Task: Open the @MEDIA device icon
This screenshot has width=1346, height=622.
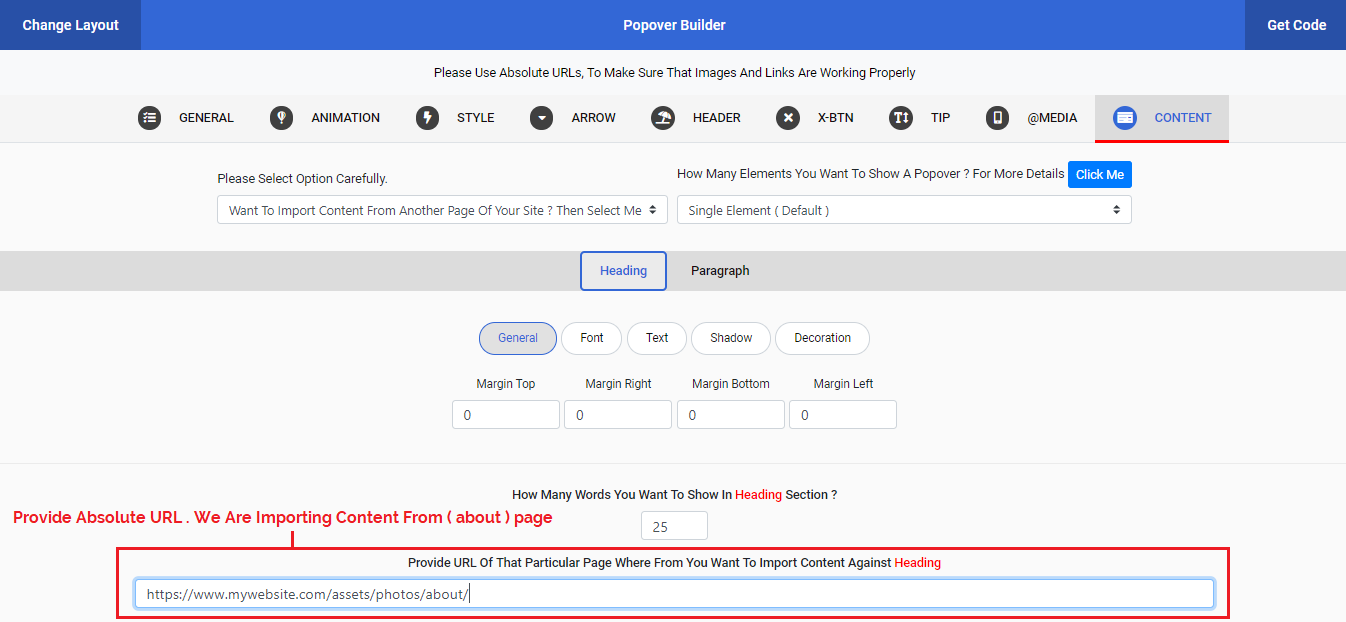Action: pyautogui.click(x=997, y=117)
